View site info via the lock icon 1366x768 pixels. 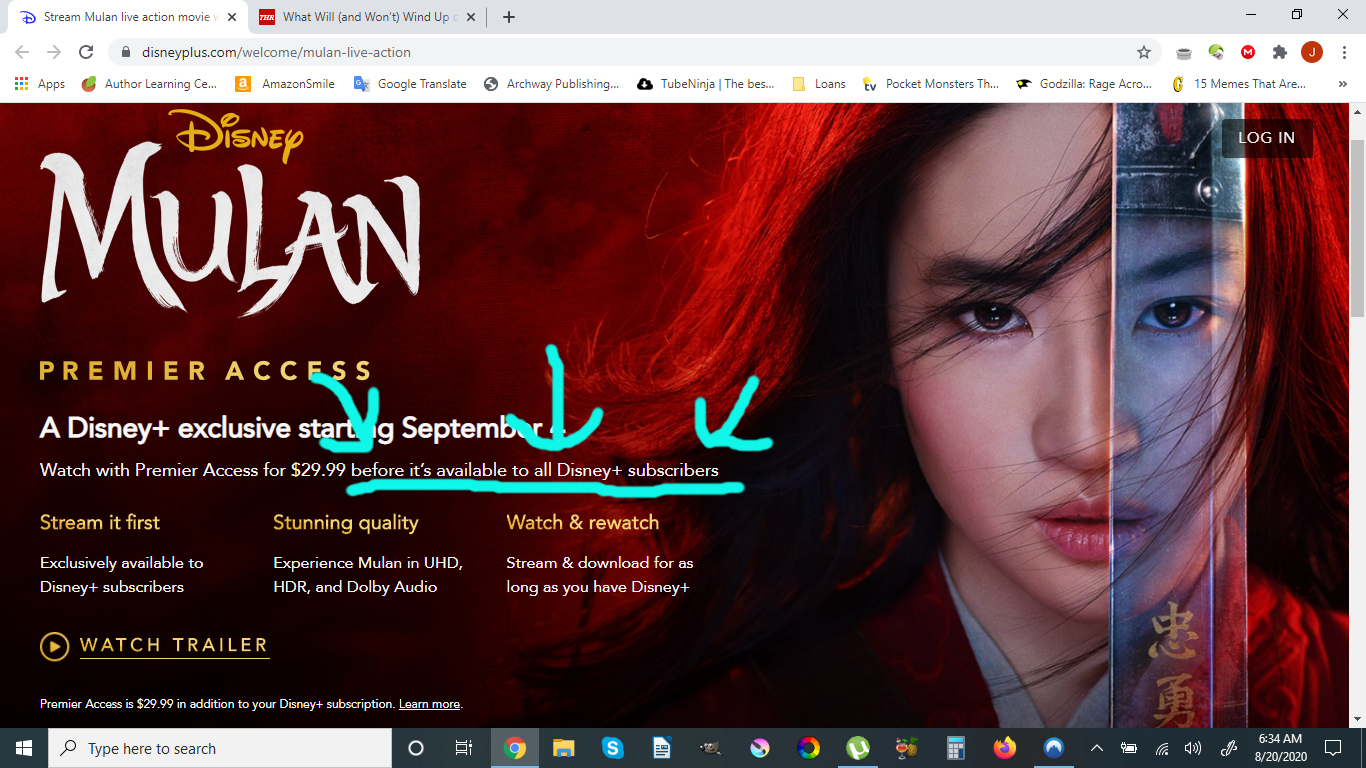click(126, 52)
